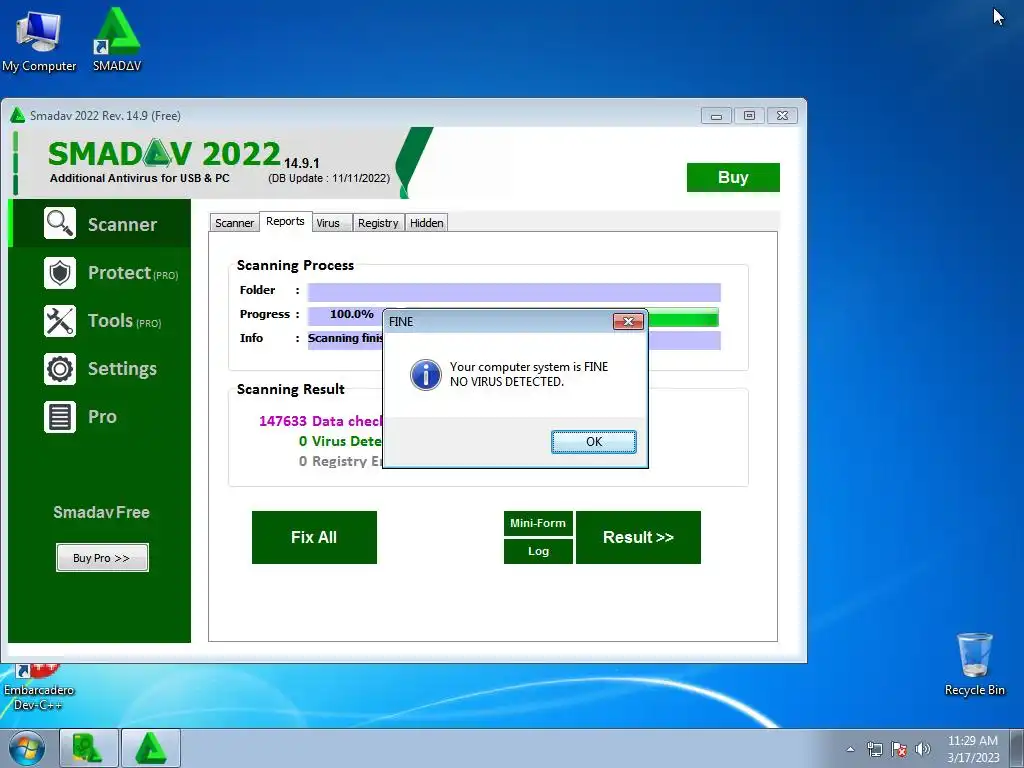
Task: Switch to the Reports tab
Action: [x=285, y=221]
